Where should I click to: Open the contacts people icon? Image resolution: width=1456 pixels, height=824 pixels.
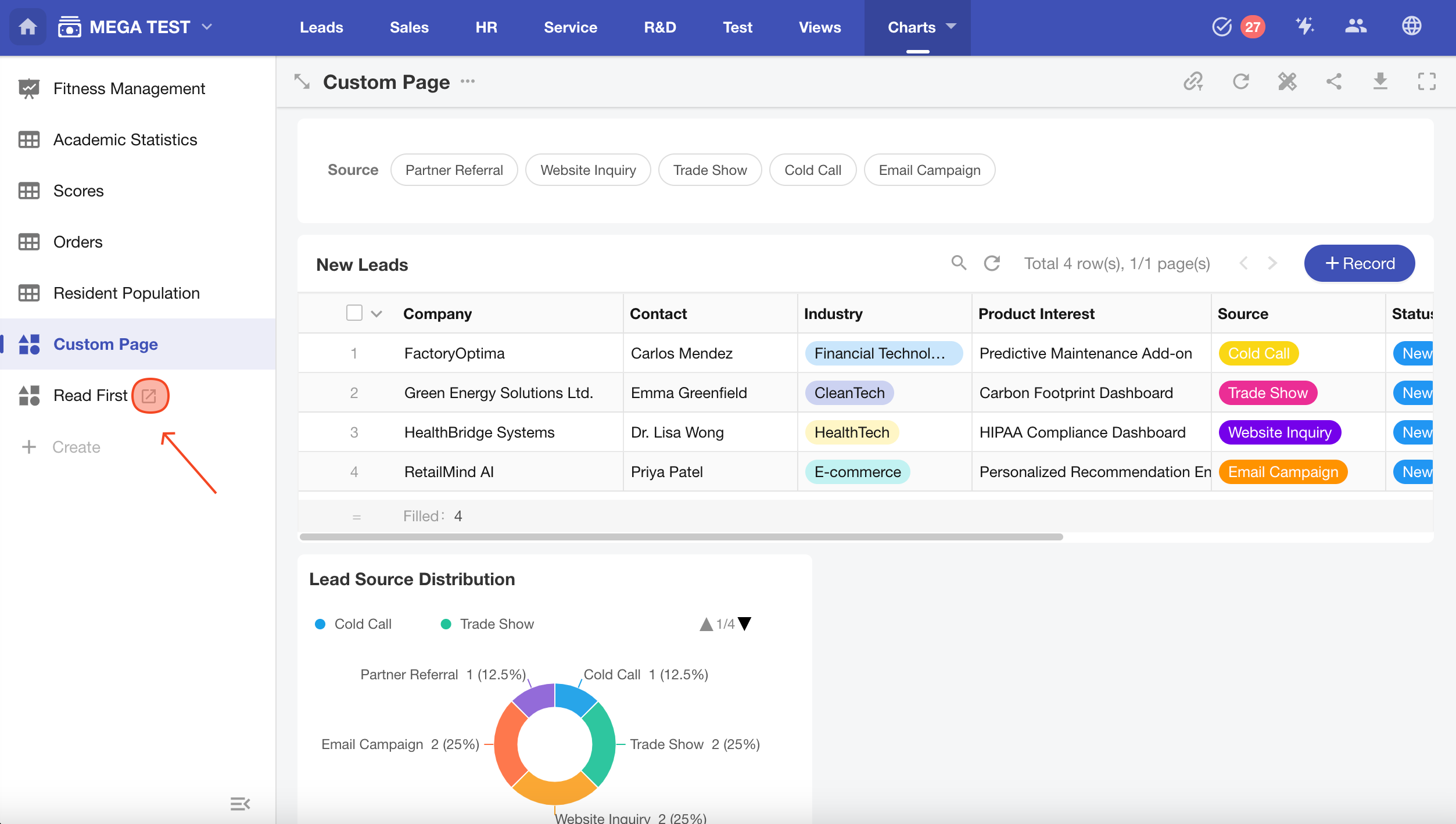click(1355, 27)
